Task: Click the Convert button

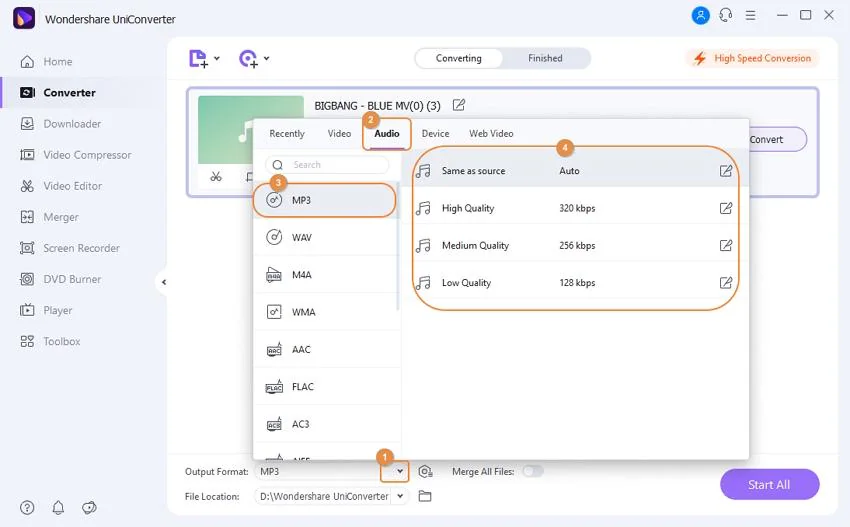Action: (x=777, y=139)
